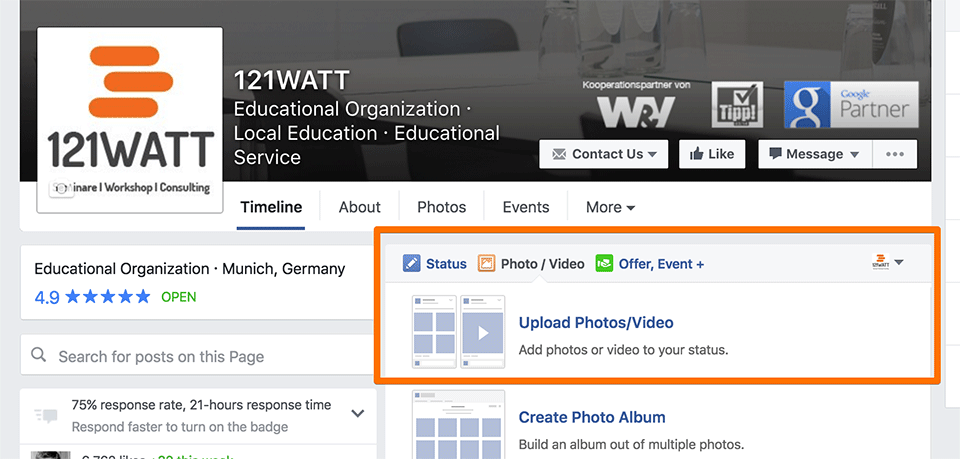Screen dimensions: 960x459
Task: Click 'Add photos or video to your status.' text
Action: (x=623, y=351)
